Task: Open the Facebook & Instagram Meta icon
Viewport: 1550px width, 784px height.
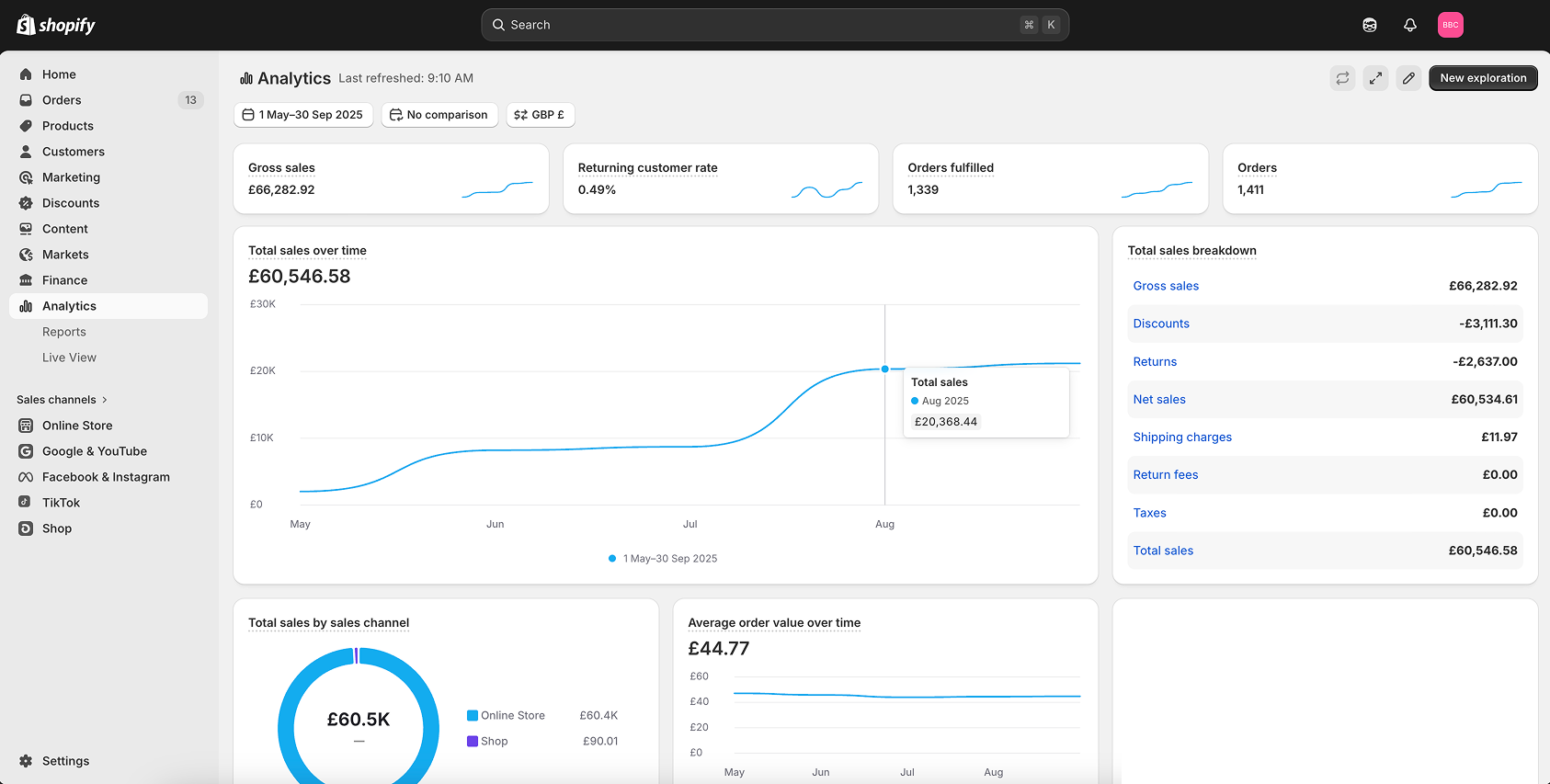Action: (x=26, y=477)
